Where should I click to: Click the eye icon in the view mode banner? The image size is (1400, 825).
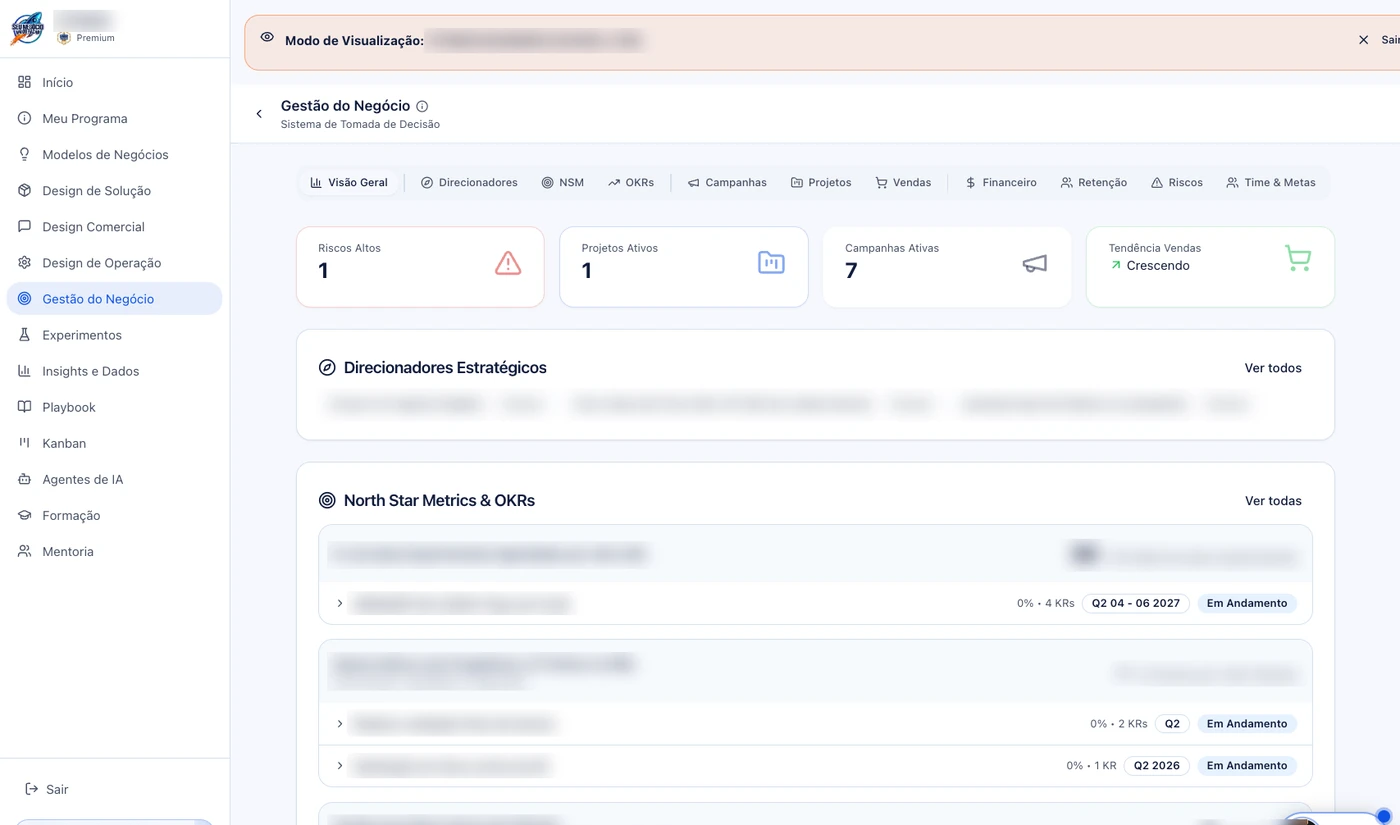(267, 37)
